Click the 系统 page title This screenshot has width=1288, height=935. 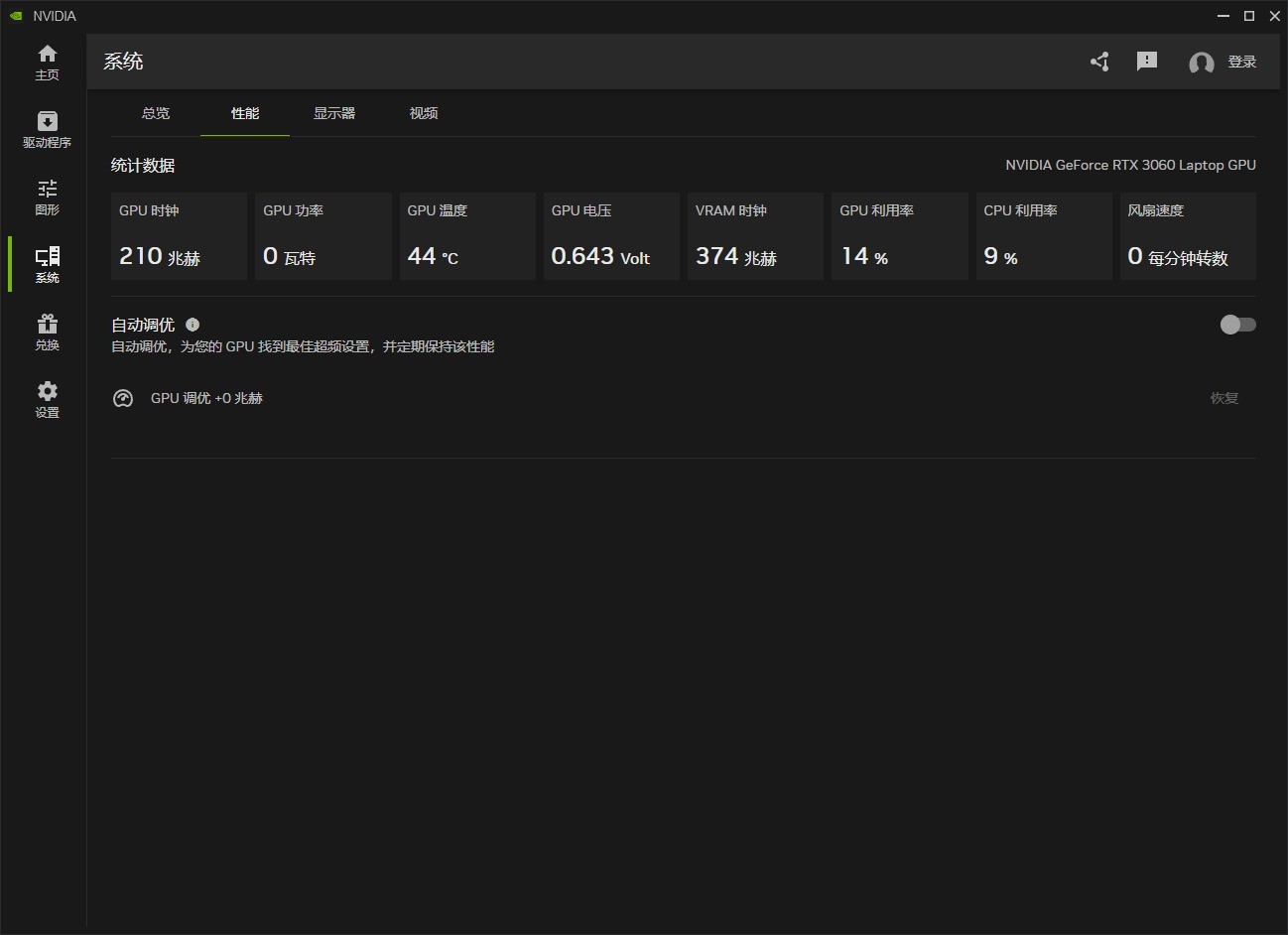(123, 62)
